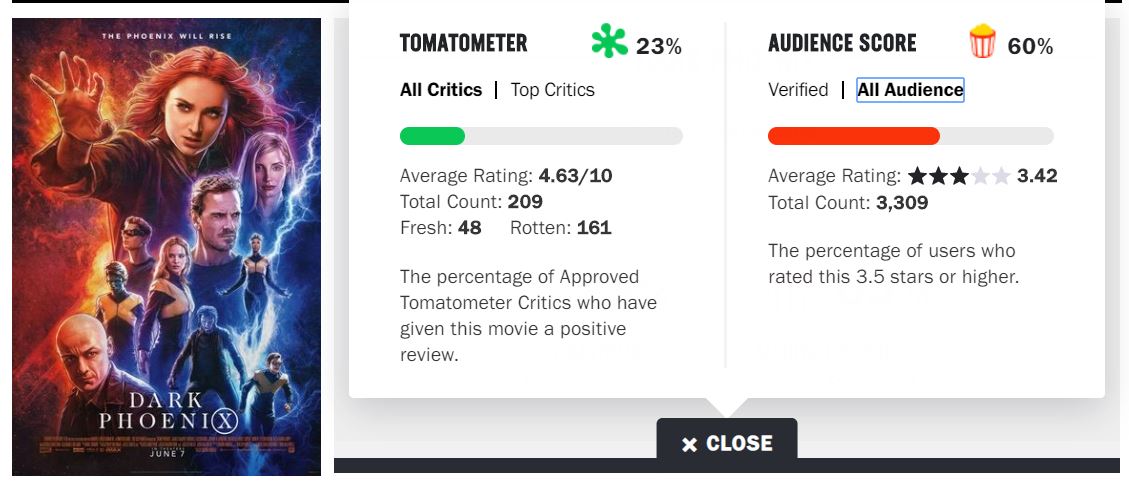Click the audience Total Count 3,309

pos(903,203)
